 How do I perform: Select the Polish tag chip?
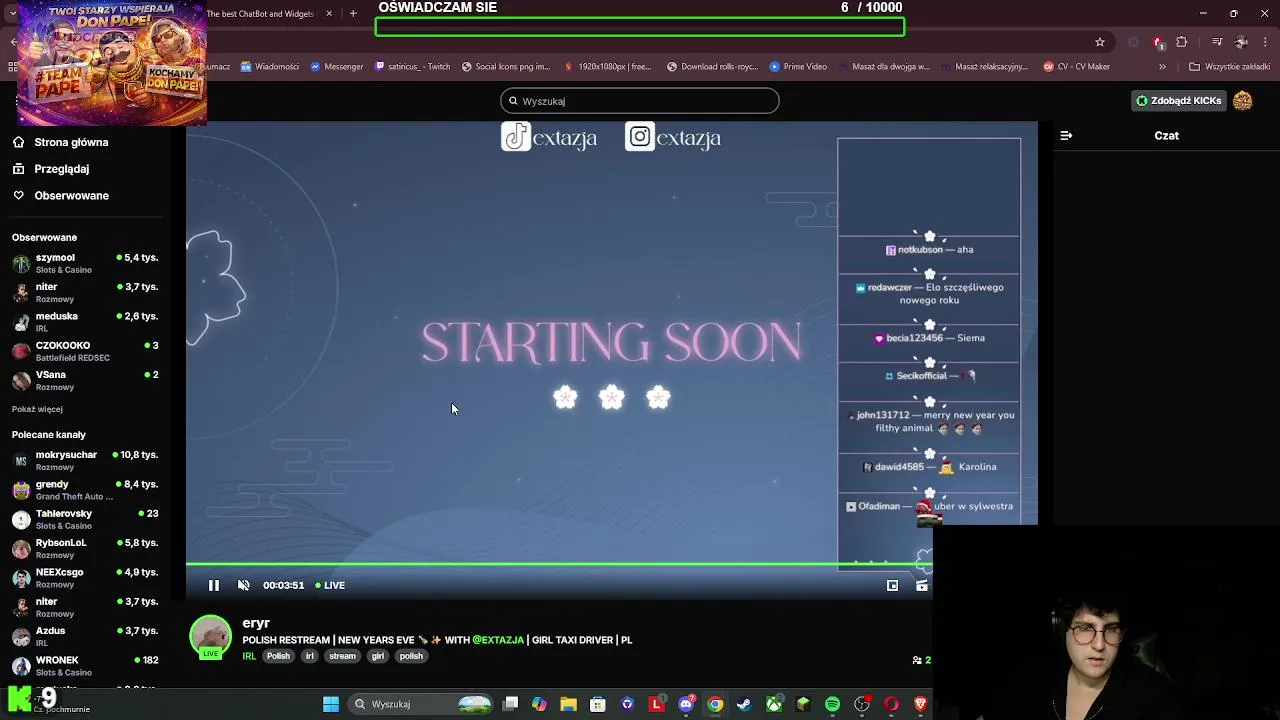[278, 656]
